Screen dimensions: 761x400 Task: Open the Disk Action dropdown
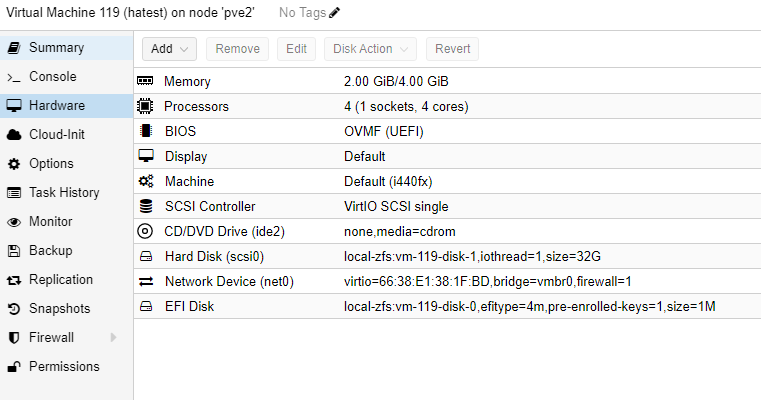pos(370,49)
